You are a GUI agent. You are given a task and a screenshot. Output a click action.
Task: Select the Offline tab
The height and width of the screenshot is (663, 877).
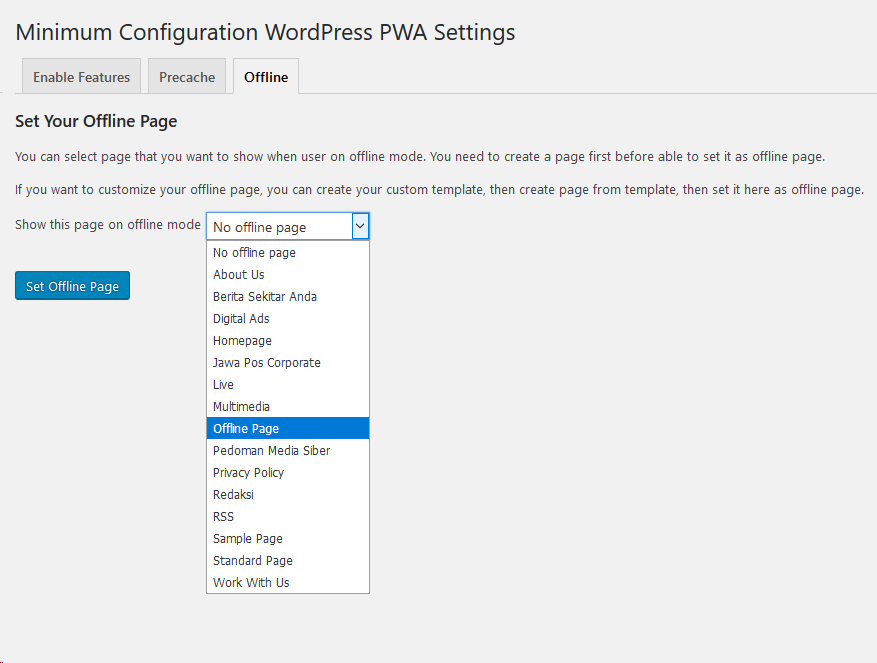point(266,77)
